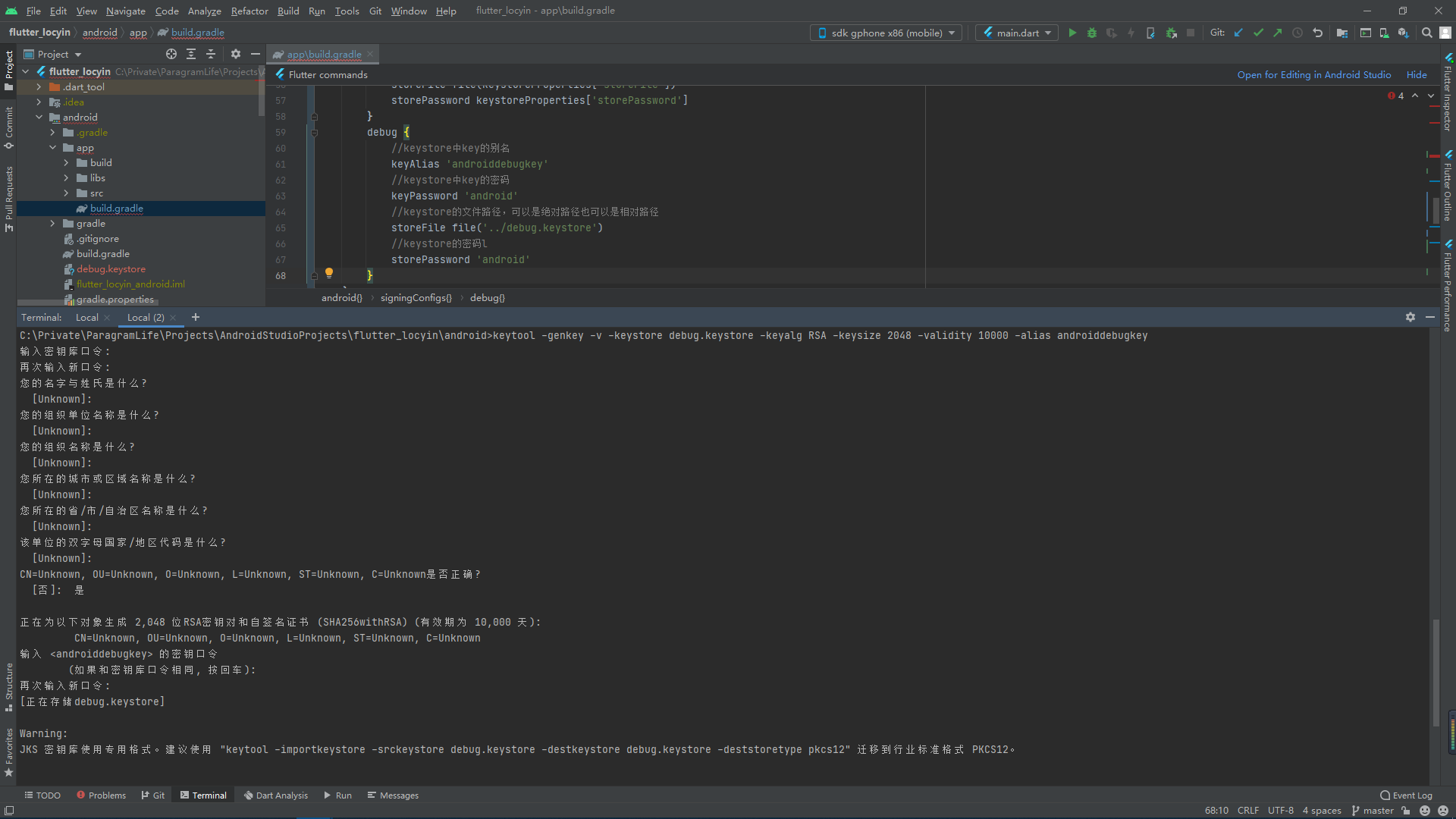Open device selector sdk gphone x86 dropdown
The width and height of the screenshot is (1456, 819).
(x=886, y=33)
